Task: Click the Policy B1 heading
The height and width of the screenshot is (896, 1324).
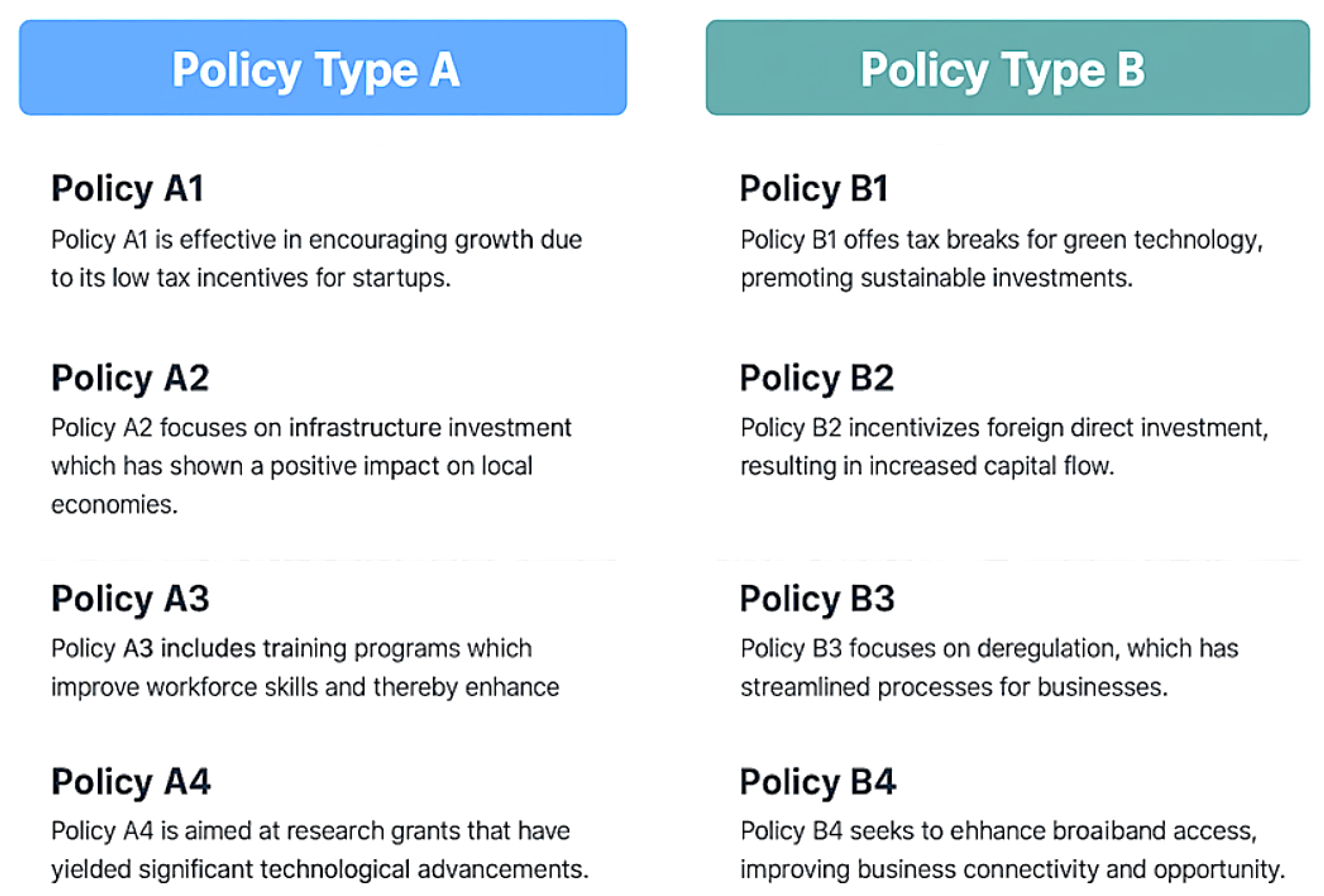Action: click(814, 188)
